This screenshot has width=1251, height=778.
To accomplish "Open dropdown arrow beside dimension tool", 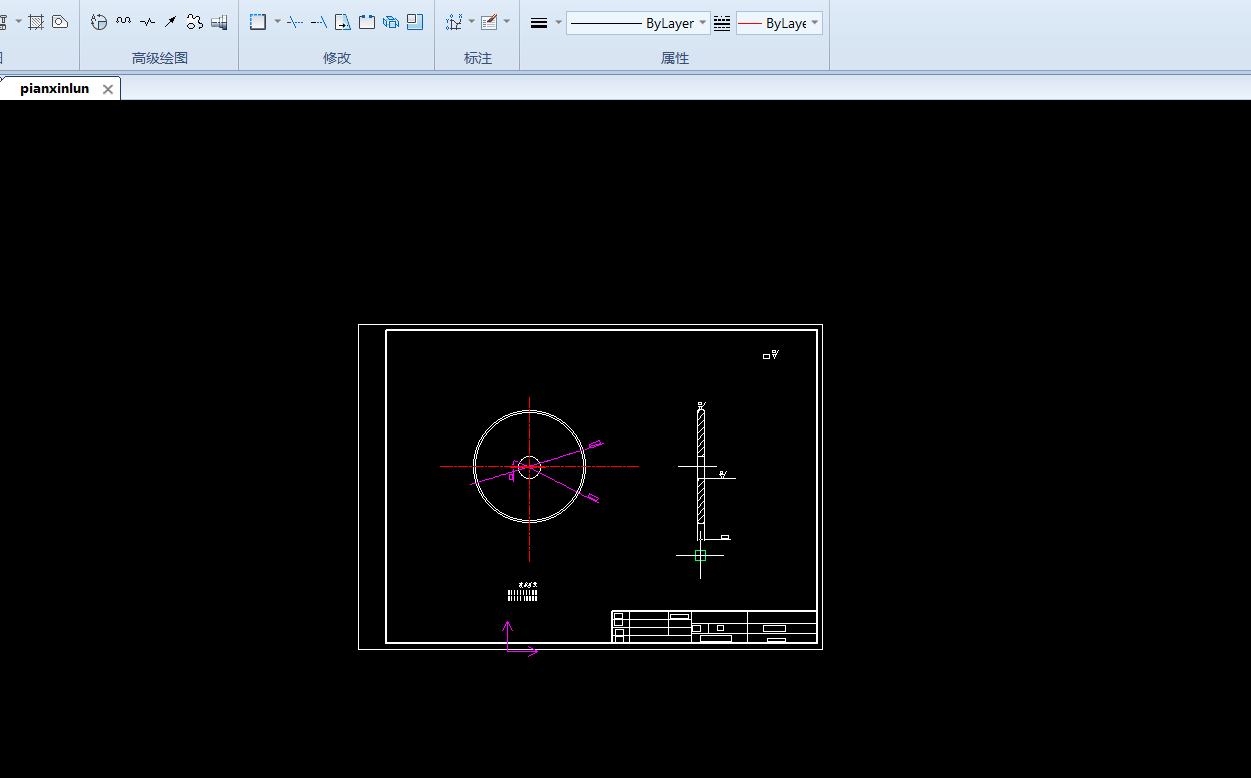I will [472, 22].
